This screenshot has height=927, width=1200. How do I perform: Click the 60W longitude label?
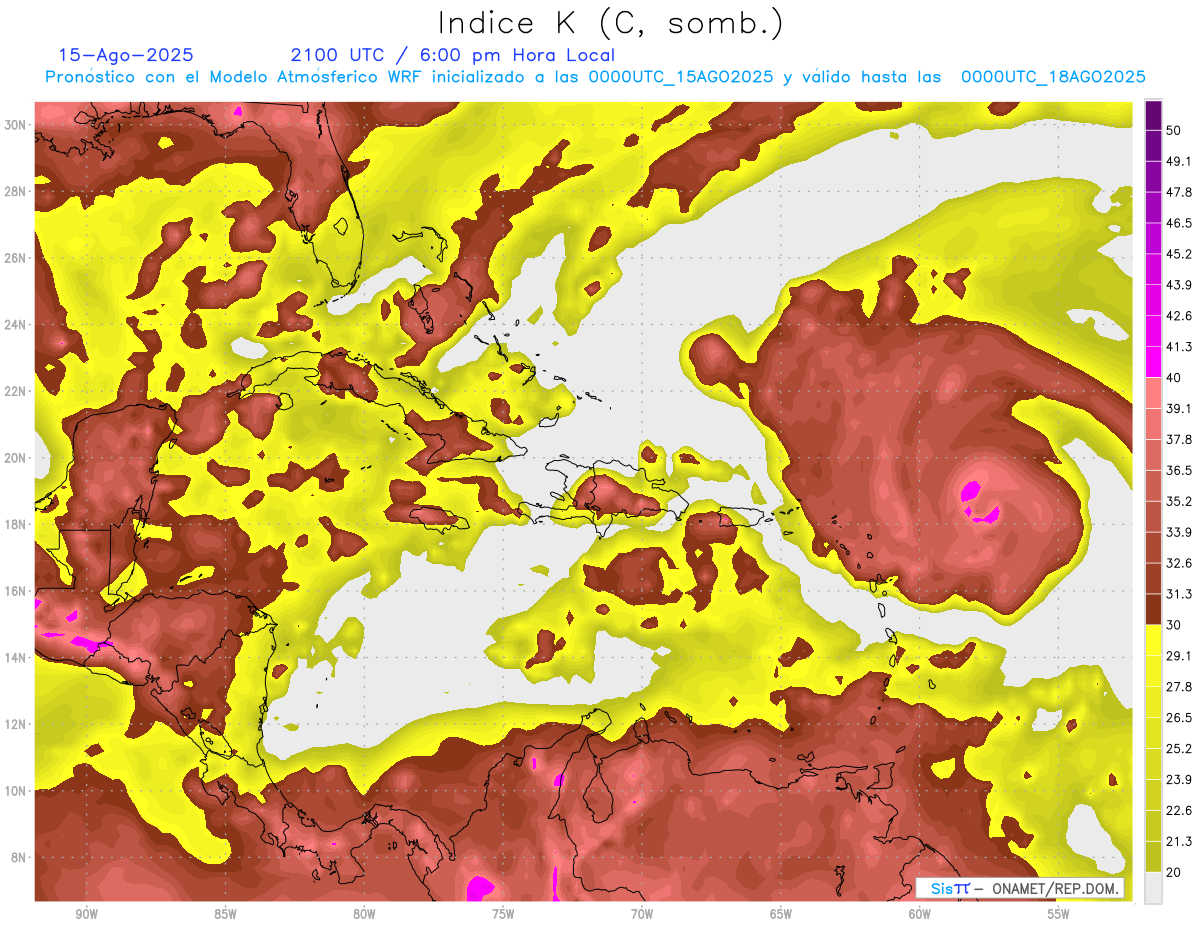[x=920, y=913]
